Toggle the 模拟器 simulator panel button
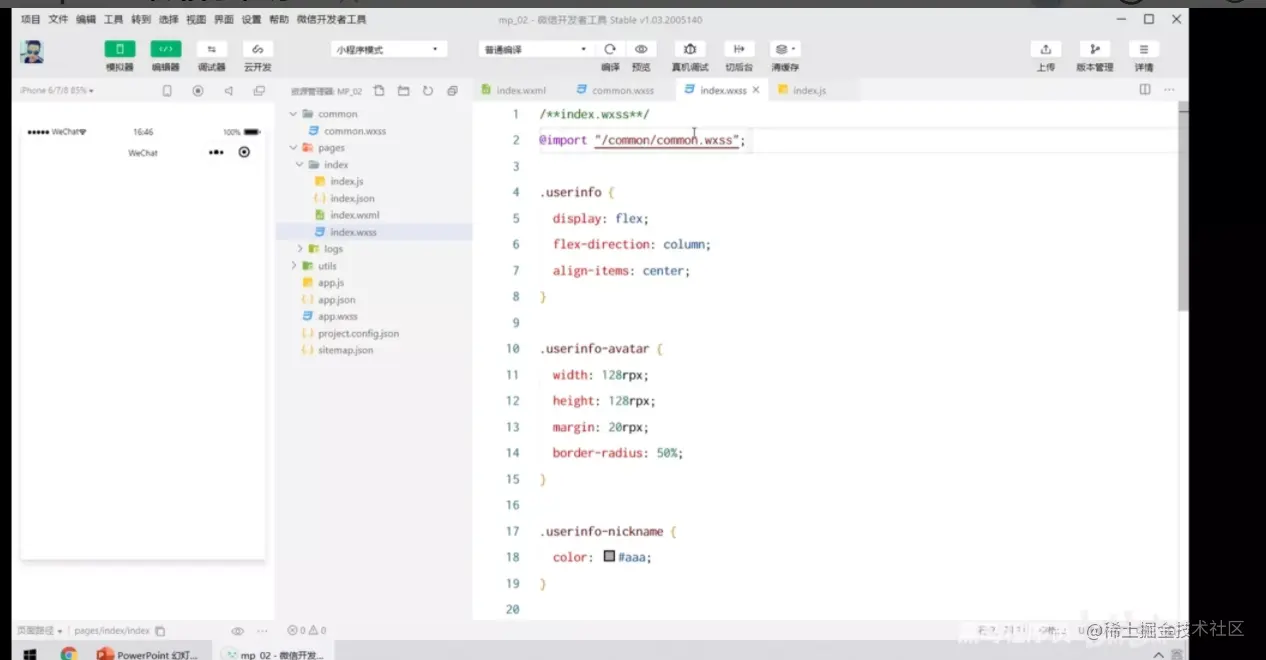This screenshot has width=1266, height=660. point(120,50)
